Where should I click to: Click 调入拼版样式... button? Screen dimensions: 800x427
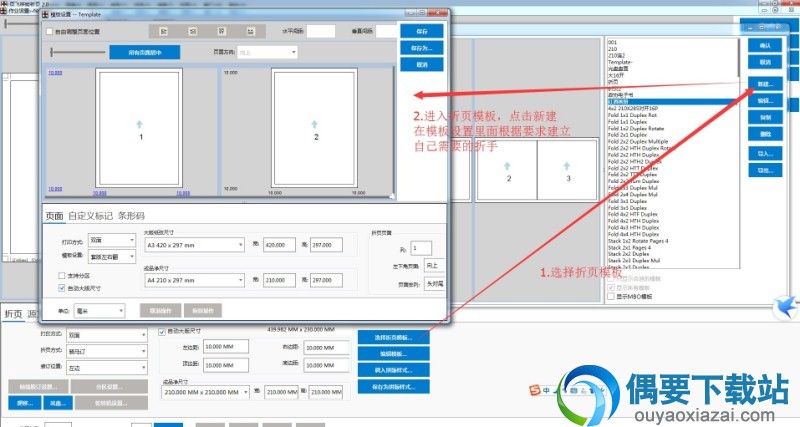pyautogui.click(x=393, y=370)
